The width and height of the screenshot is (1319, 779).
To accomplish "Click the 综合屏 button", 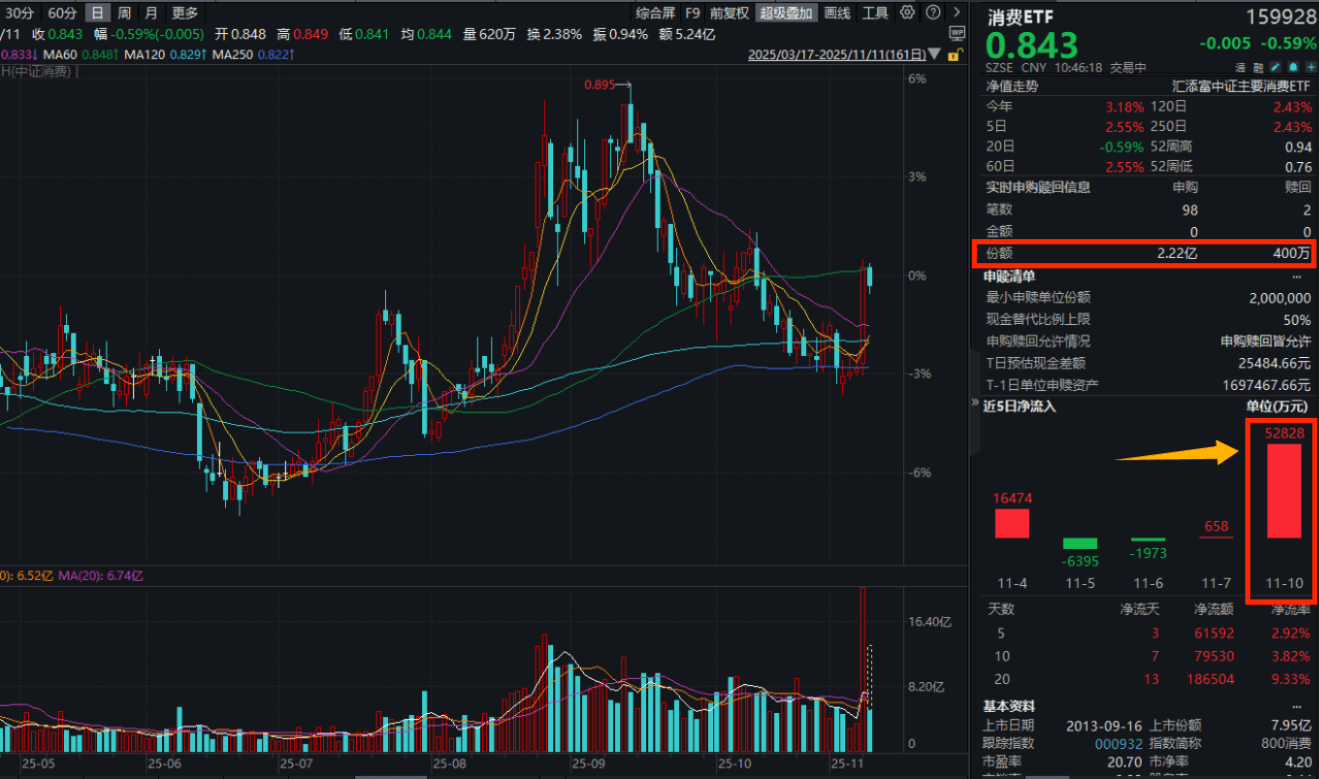I will coord(655,13).
